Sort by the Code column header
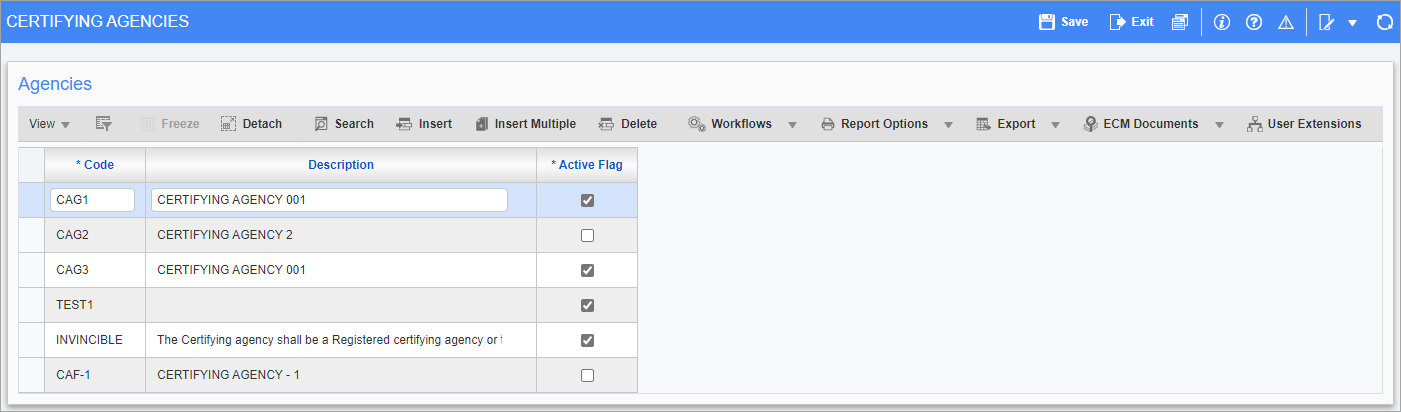 [x=95, y=165]
